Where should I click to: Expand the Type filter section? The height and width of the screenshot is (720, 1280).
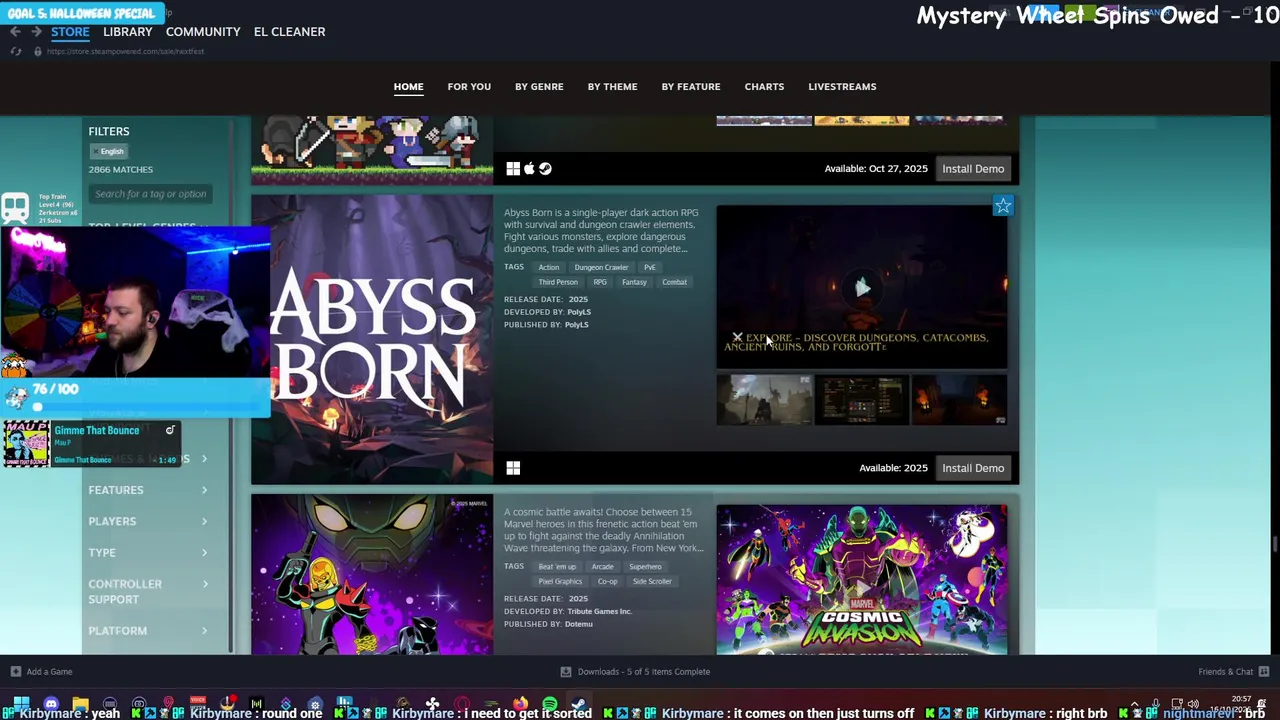pyautogui.click(x=148, y=553)
